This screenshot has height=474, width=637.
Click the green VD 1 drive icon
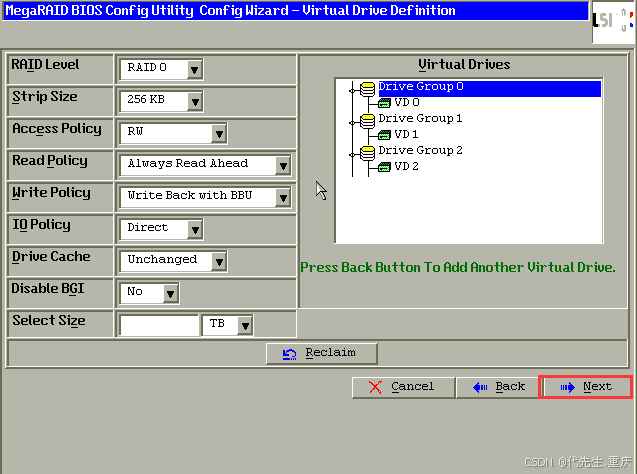384,135
